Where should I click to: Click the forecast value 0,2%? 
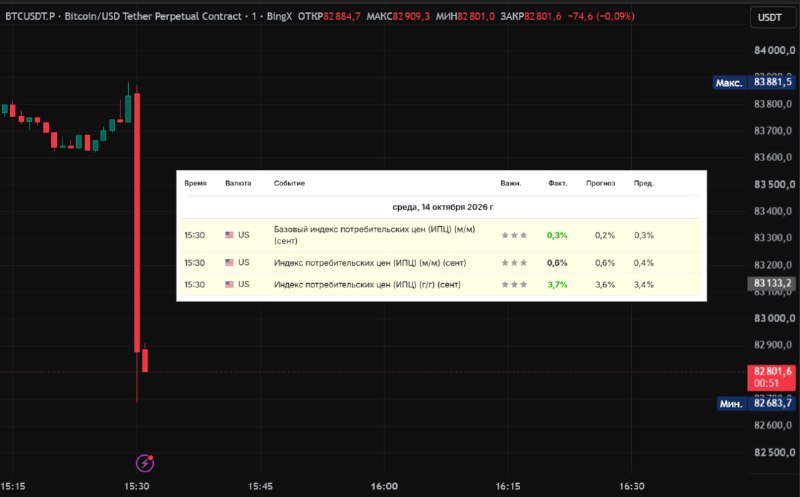click(605, 235)
